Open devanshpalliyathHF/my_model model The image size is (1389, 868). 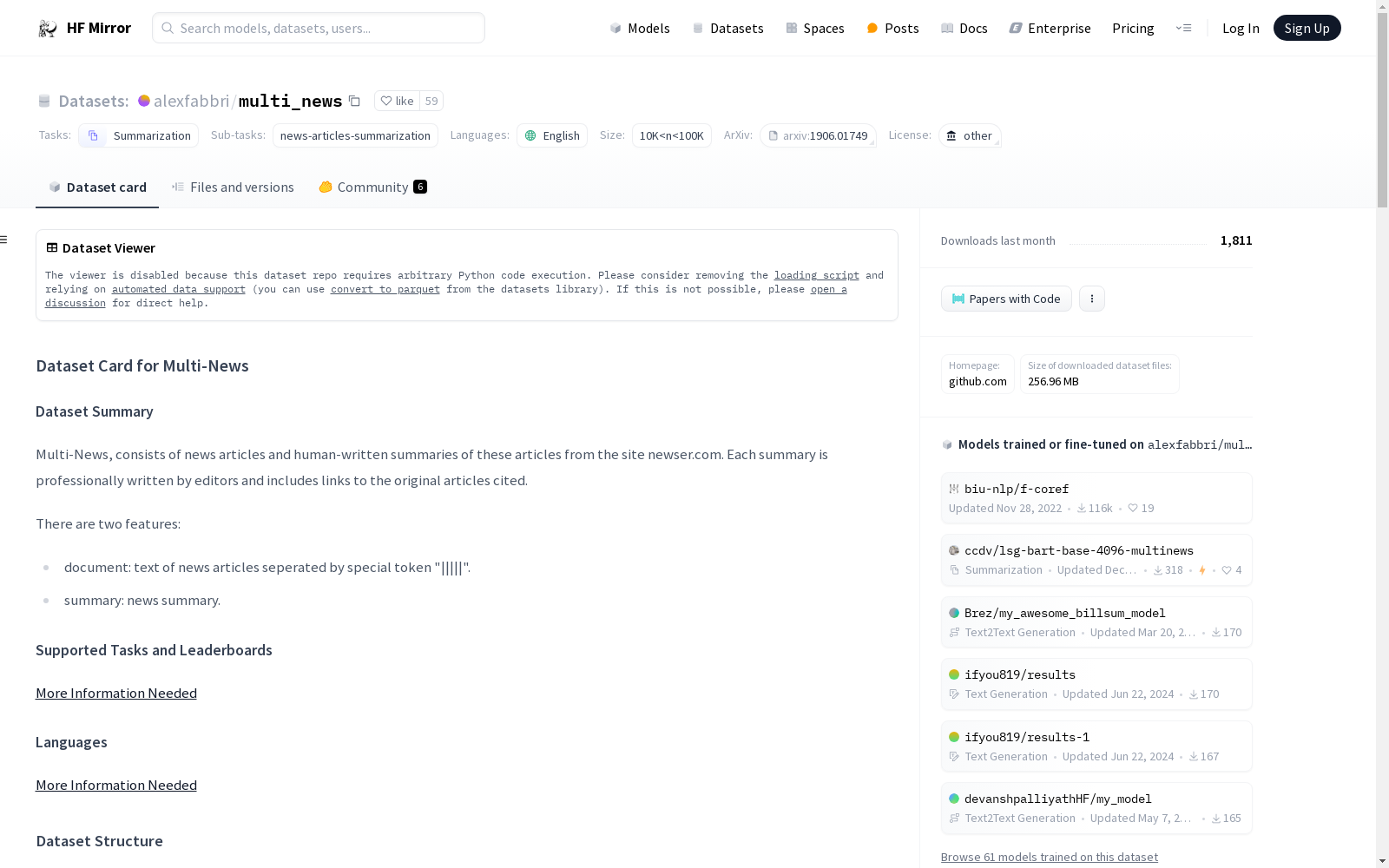pos(1096,808)
